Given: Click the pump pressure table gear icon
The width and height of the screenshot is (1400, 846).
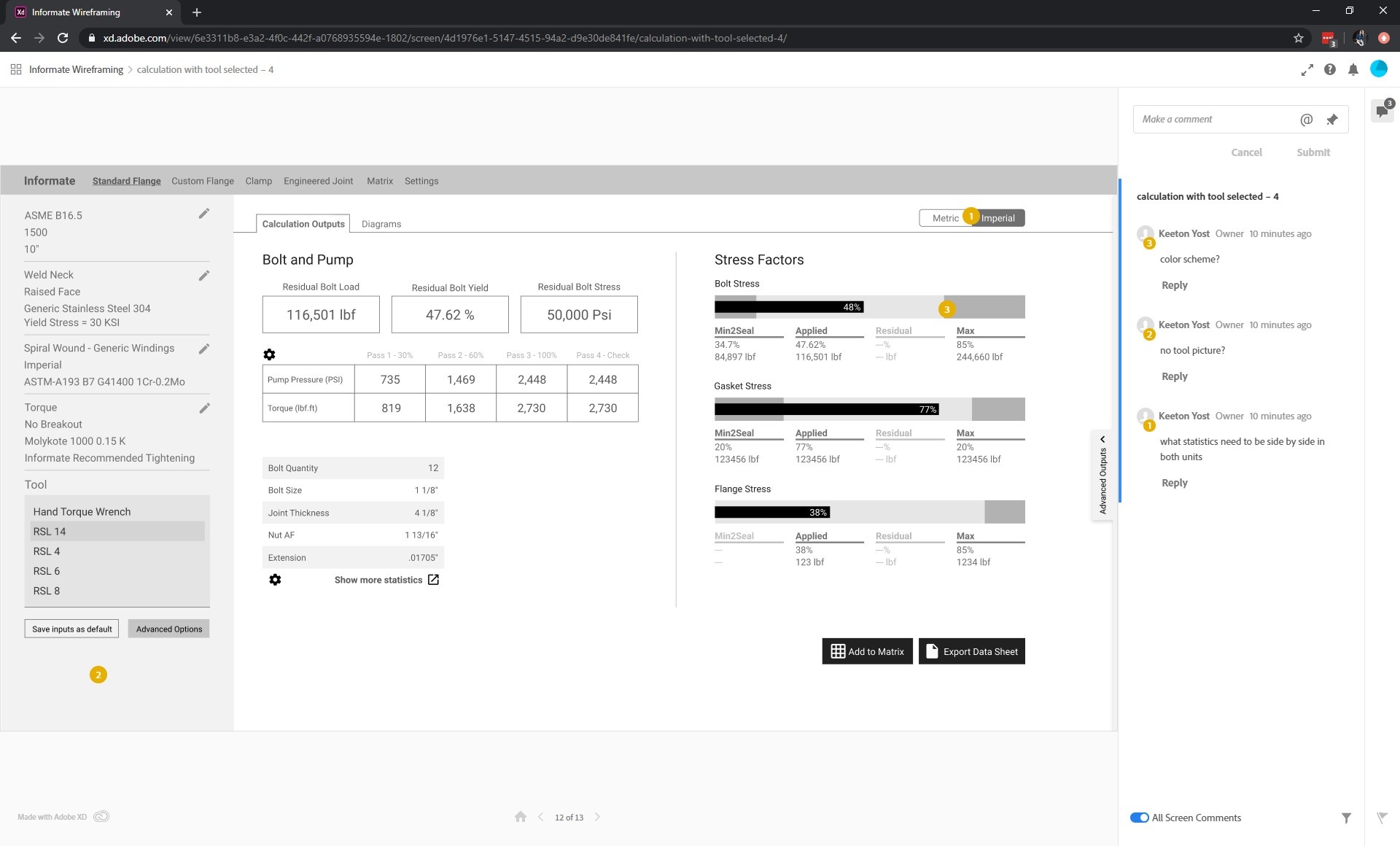Looking at the screenshot, I should (269, 354).
